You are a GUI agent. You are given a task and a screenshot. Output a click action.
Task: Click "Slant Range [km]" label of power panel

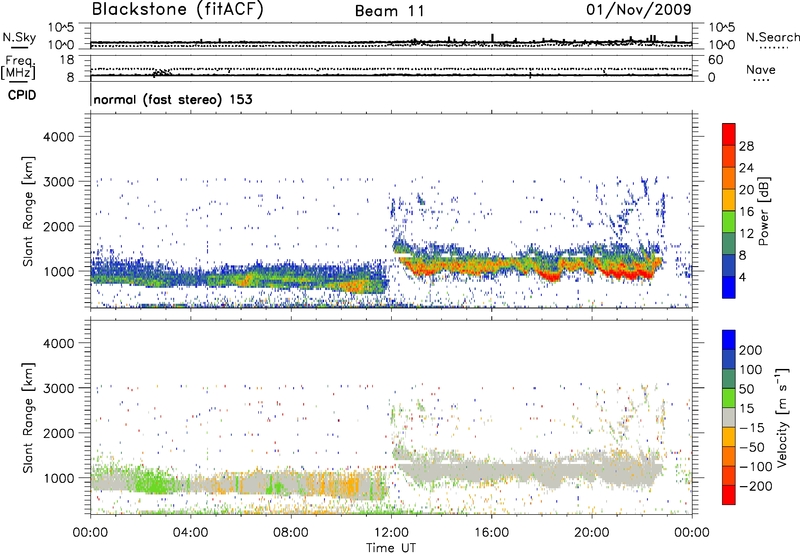point(28,211)
